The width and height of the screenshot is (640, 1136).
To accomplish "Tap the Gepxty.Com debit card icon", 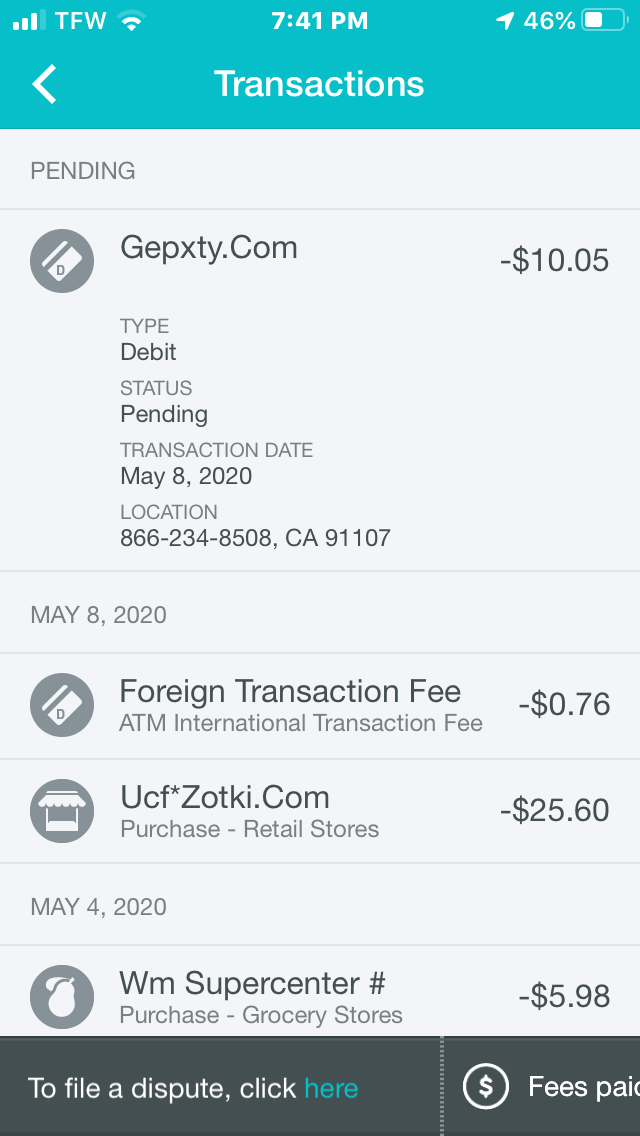I will pyautogui.click(x=62, y=261).
